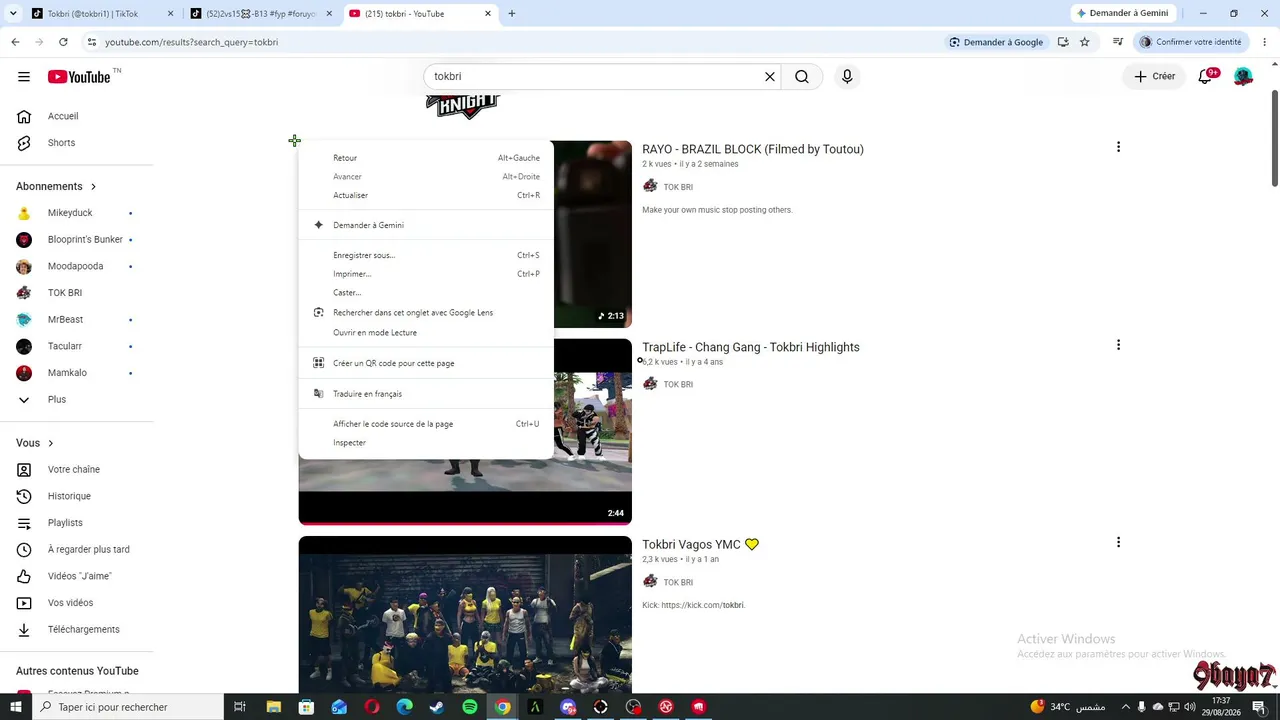Click Demander à Gemini button in title bar
This screenshot has height=720, width=1280.
tap(1122, 14)
